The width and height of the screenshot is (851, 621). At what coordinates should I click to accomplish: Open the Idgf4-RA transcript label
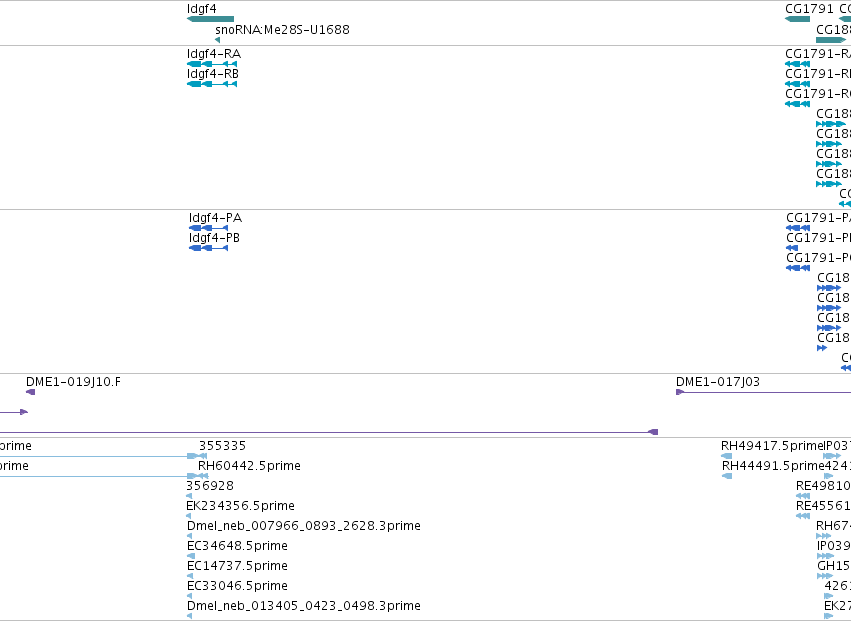[214, 54]
